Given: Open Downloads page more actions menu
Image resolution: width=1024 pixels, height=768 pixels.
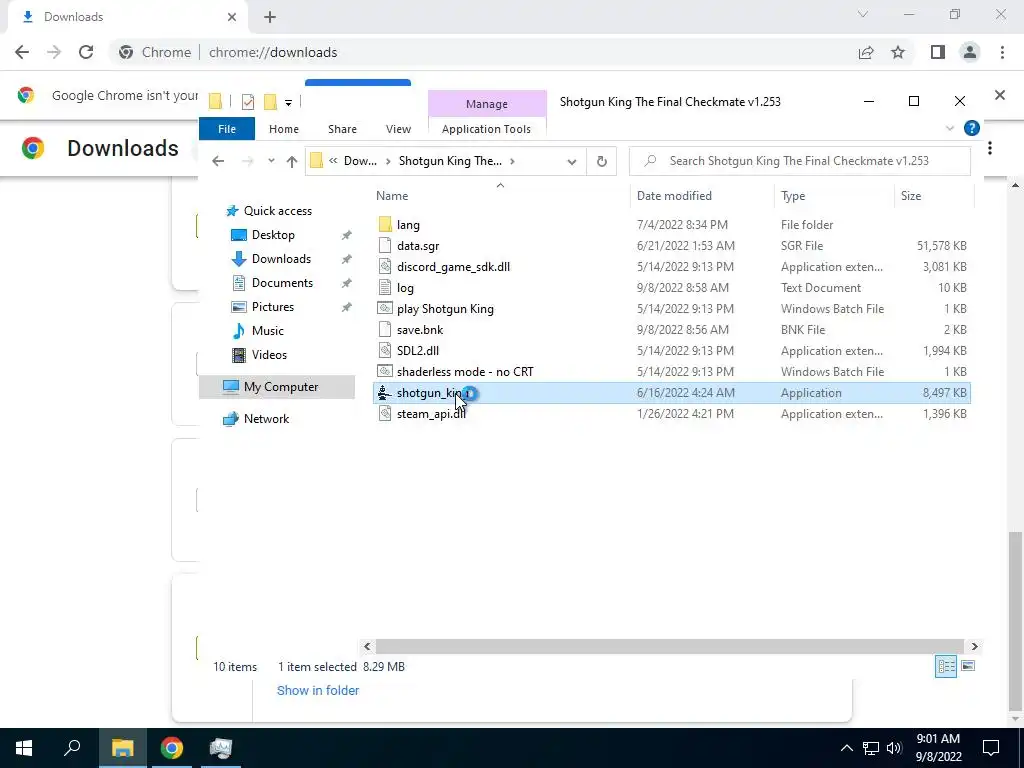Looking at the screenshot, I should [990, 148].
